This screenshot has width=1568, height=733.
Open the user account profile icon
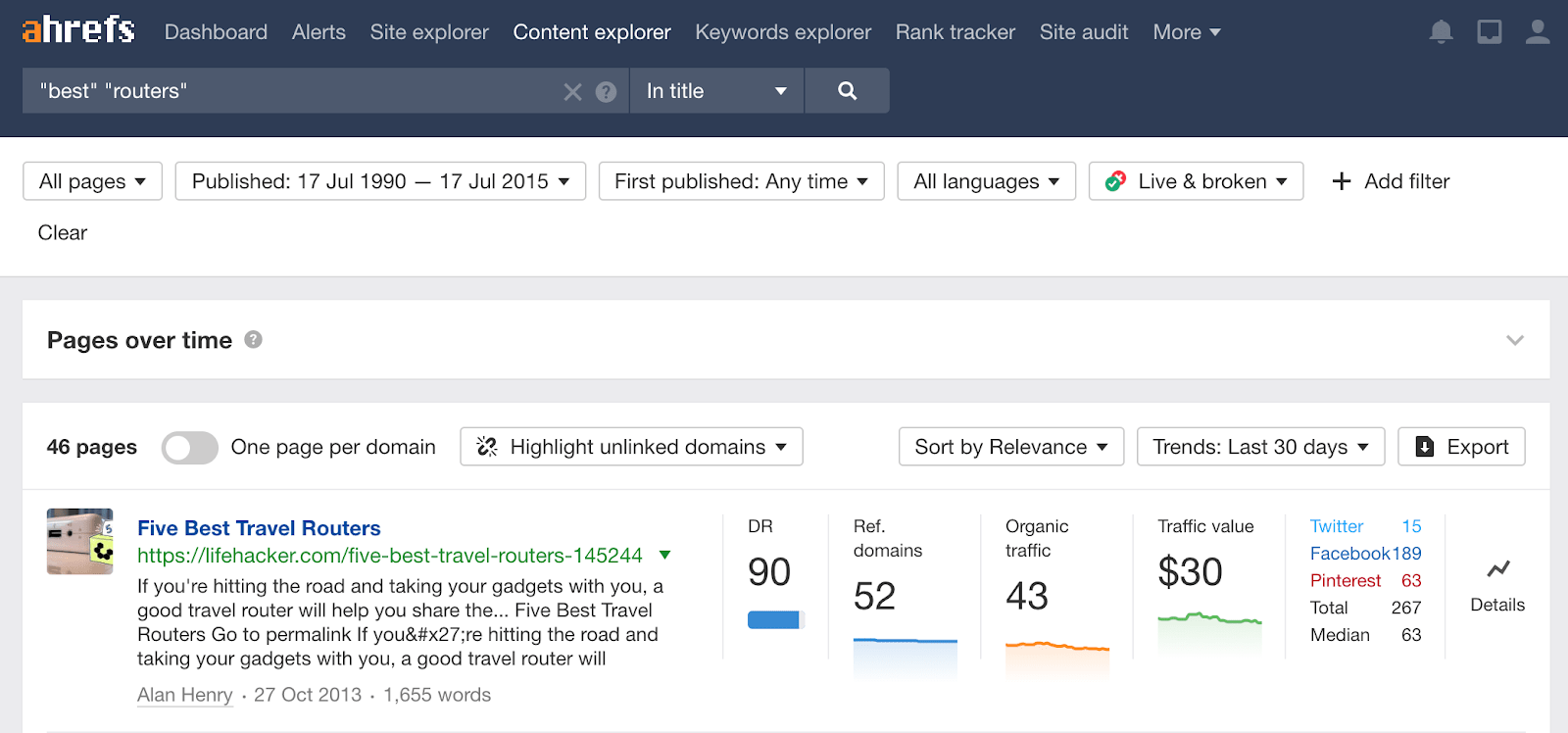1538,32
